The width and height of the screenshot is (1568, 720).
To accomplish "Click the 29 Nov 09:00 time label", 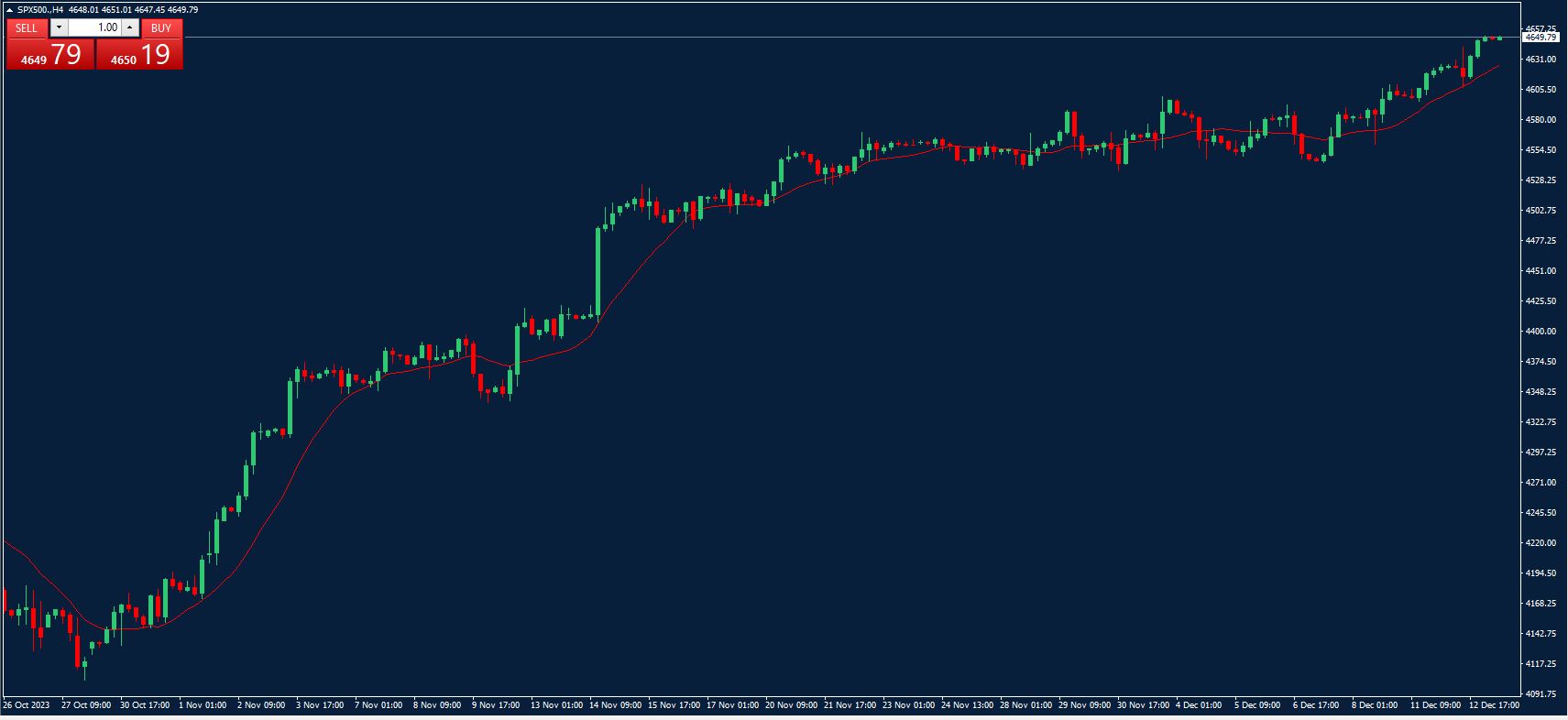I will click(x=1084, y=705).
